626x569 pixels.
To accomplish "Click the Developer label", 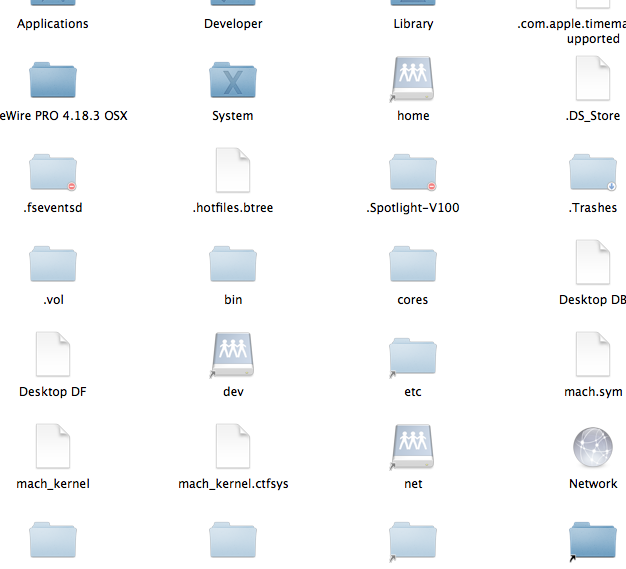I will (233, 24).
